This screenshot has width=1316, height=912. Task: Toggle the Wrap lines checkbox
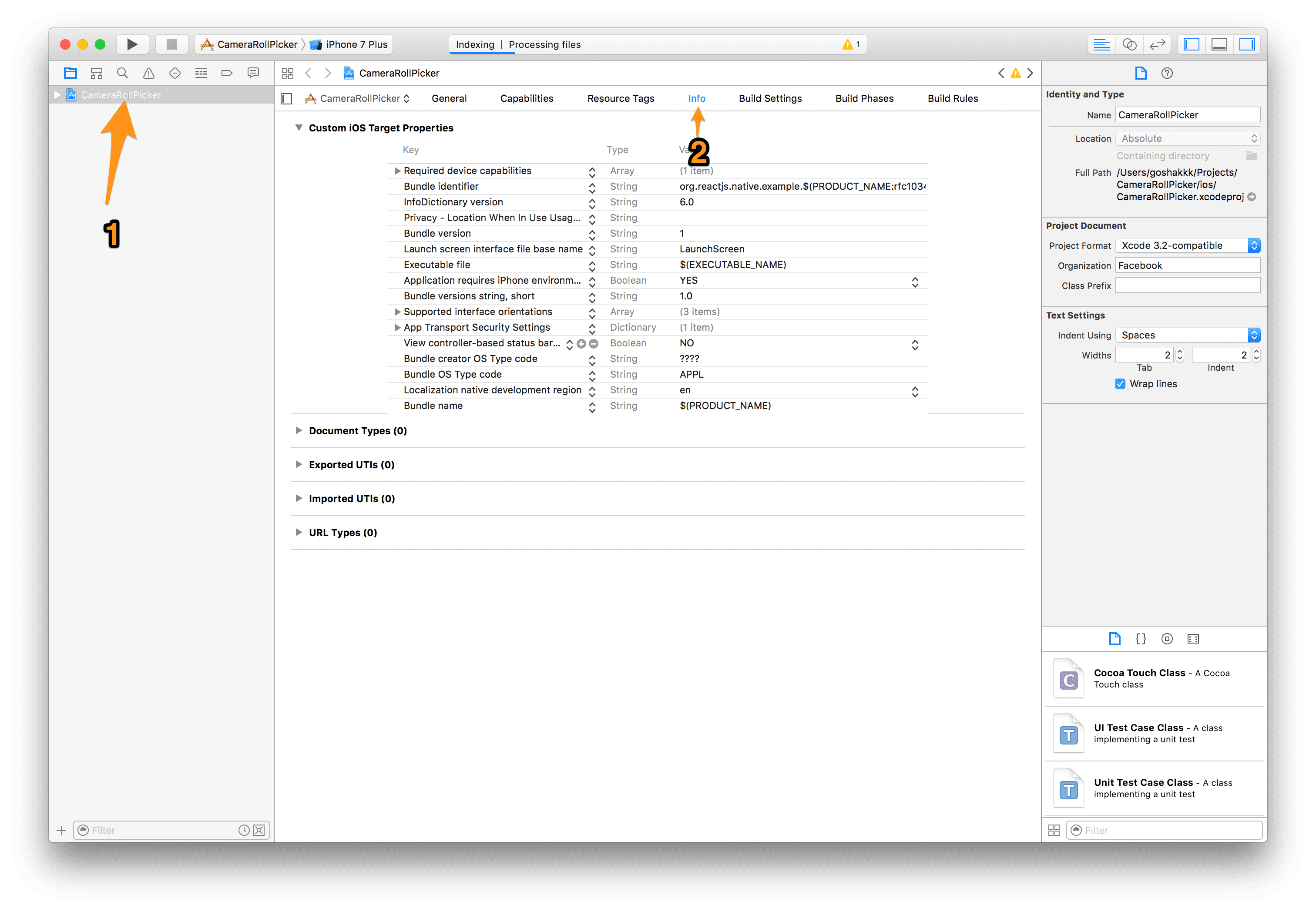tap(1120, 384)
